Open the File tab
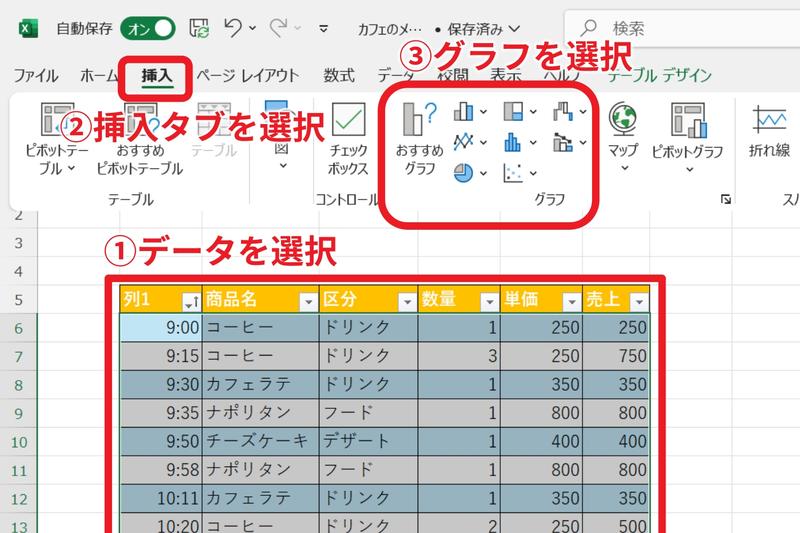 click(36, 76)
